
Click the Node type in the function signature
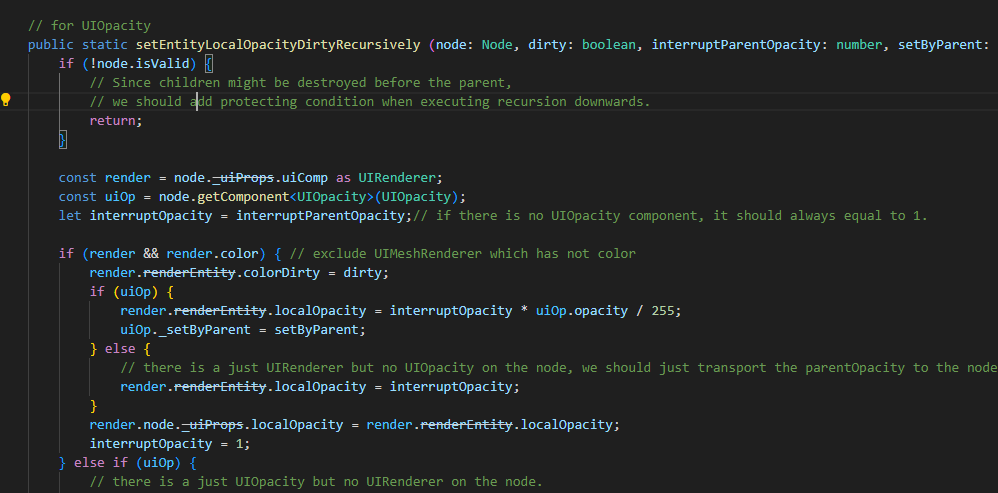(497, 44)
